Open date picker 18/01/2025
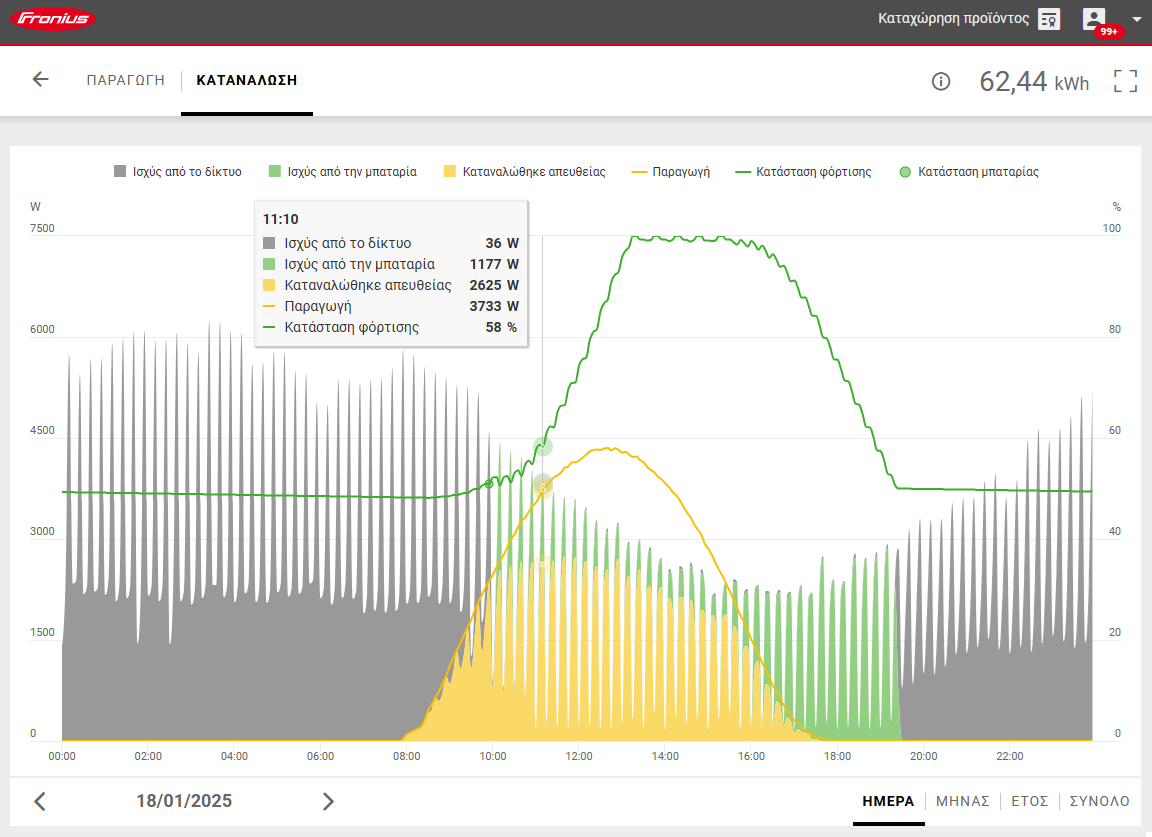This screenshot has width=1152, height=837. pos(184,801)
